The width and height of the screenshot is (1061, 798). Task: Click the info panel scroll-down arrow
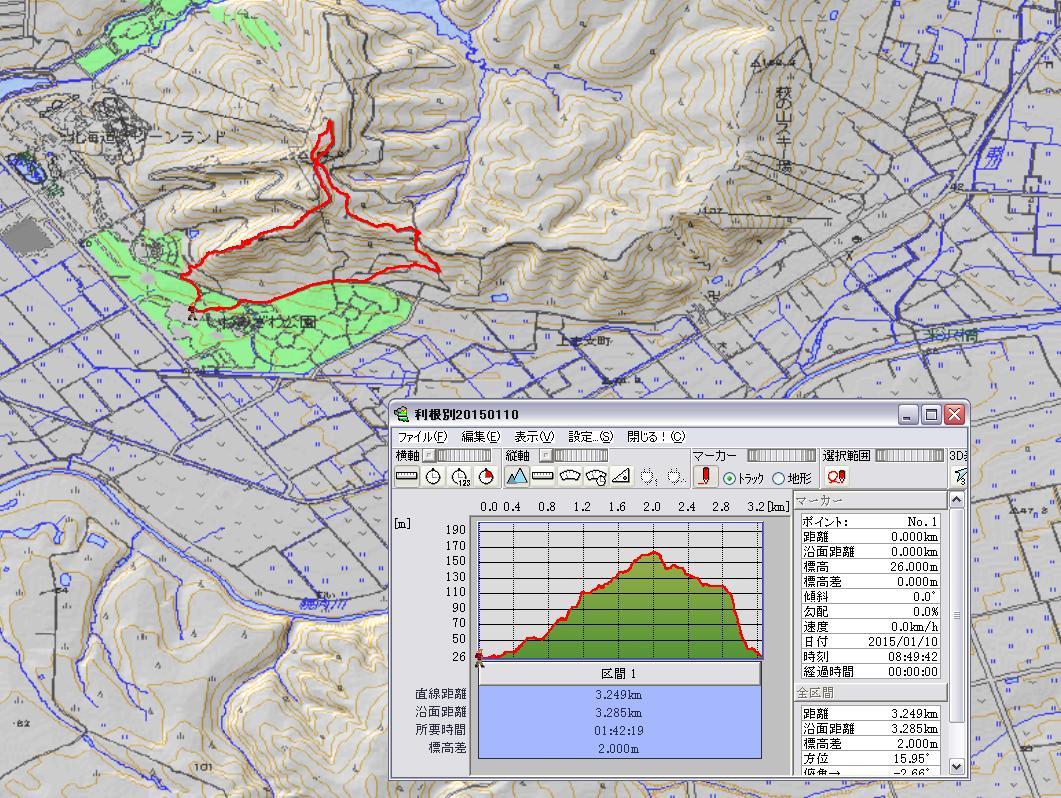(956, 766)
